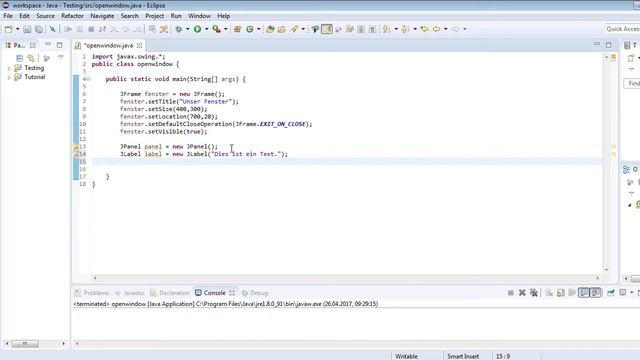The image size is (640, 360).
Task: Click the Scroll Lock icon in Console
Action: (x=561, y=293)
